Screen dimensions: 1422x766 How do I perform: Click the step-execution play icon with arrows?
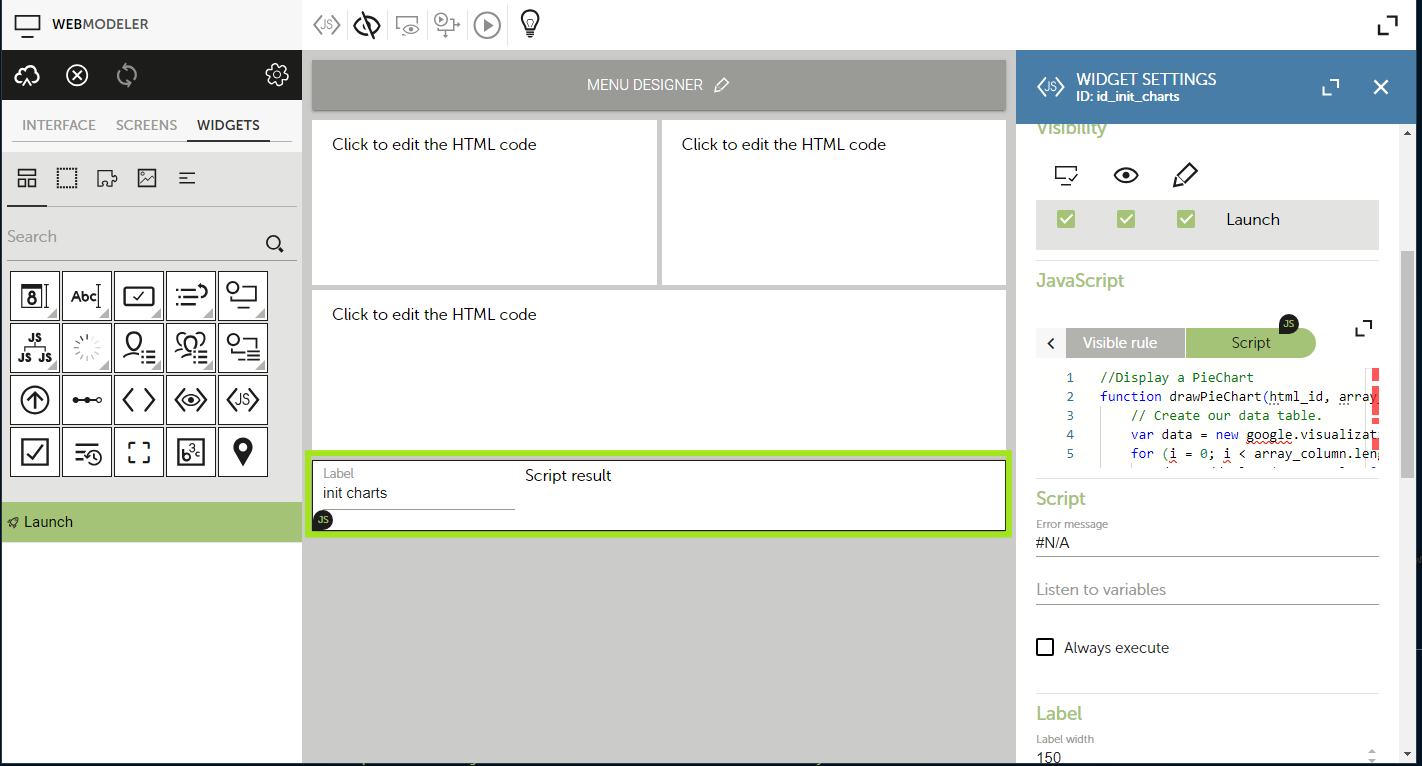click(x=446, y=25)
